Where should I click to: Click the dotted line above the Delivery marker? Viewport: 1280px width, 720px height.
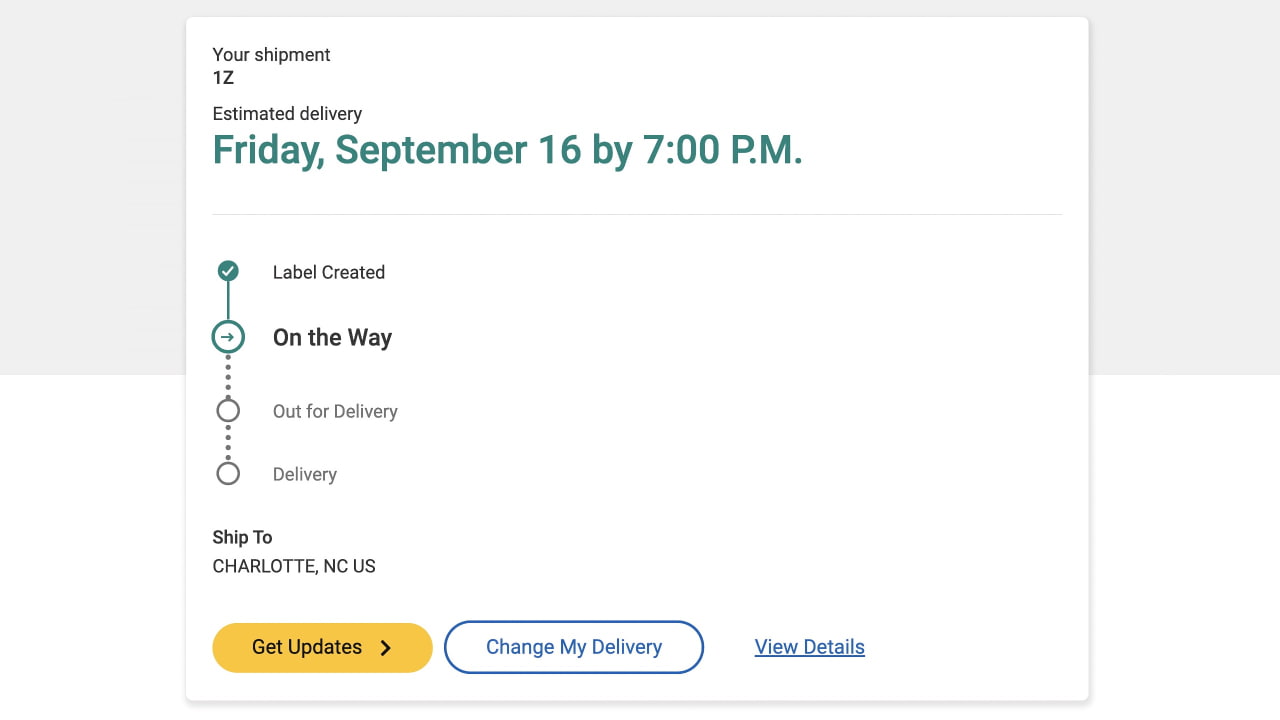click(x=228, y=443)
